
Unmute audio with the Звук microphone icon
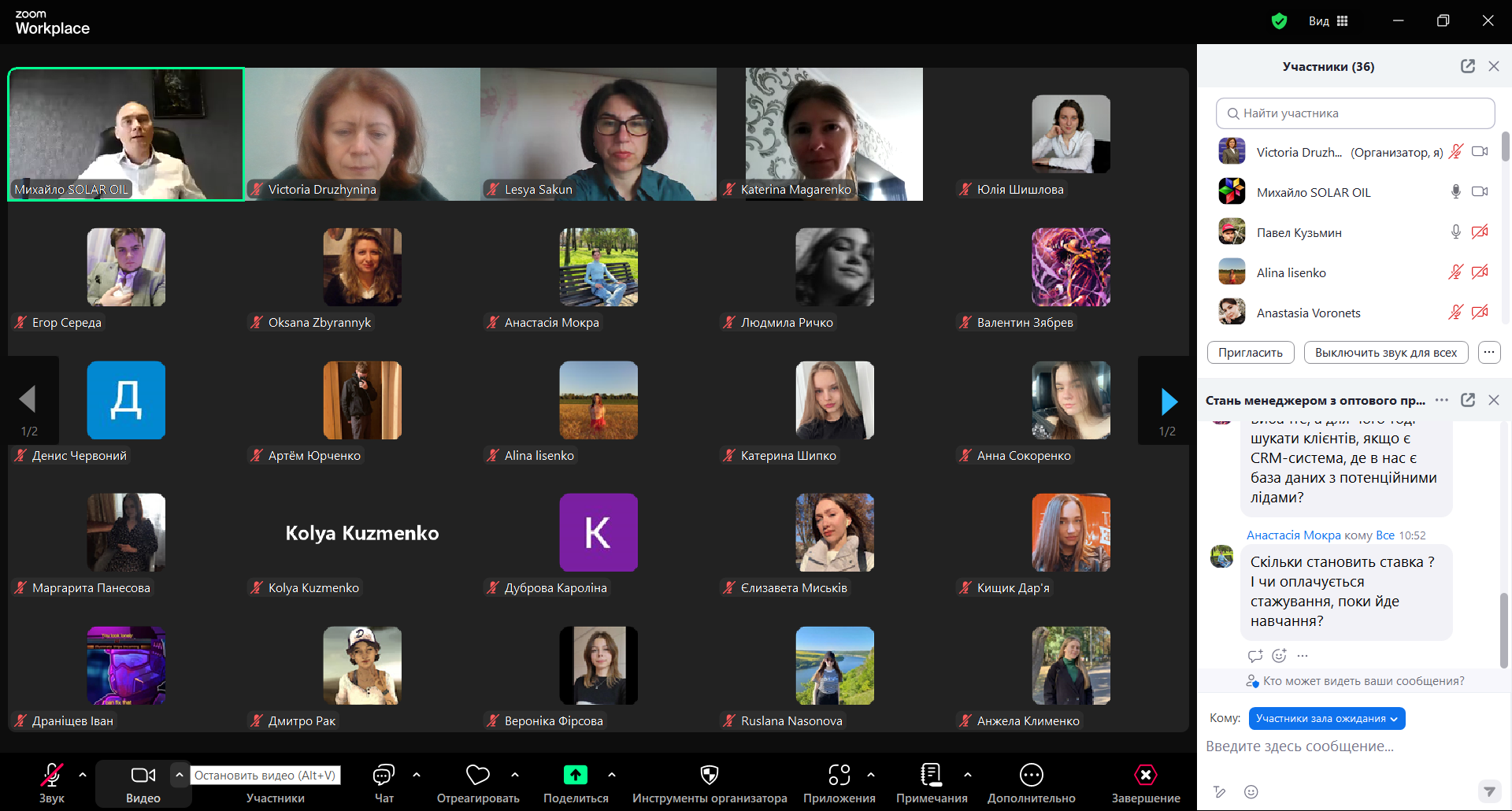[52, 776]
